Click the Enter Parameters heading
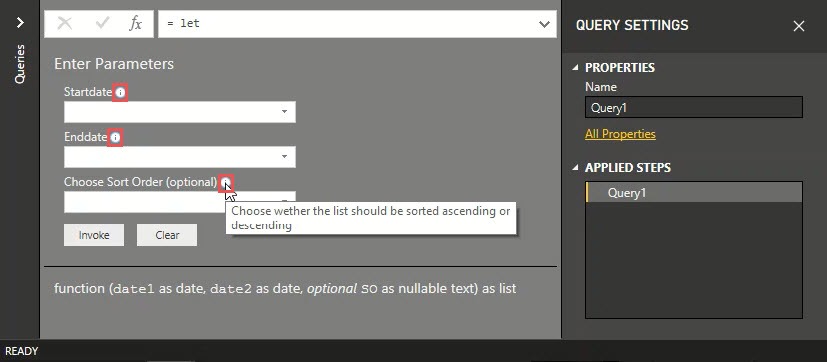Image resolution: width=827 pixels, height=362 pixels. (x=114, y=64)
